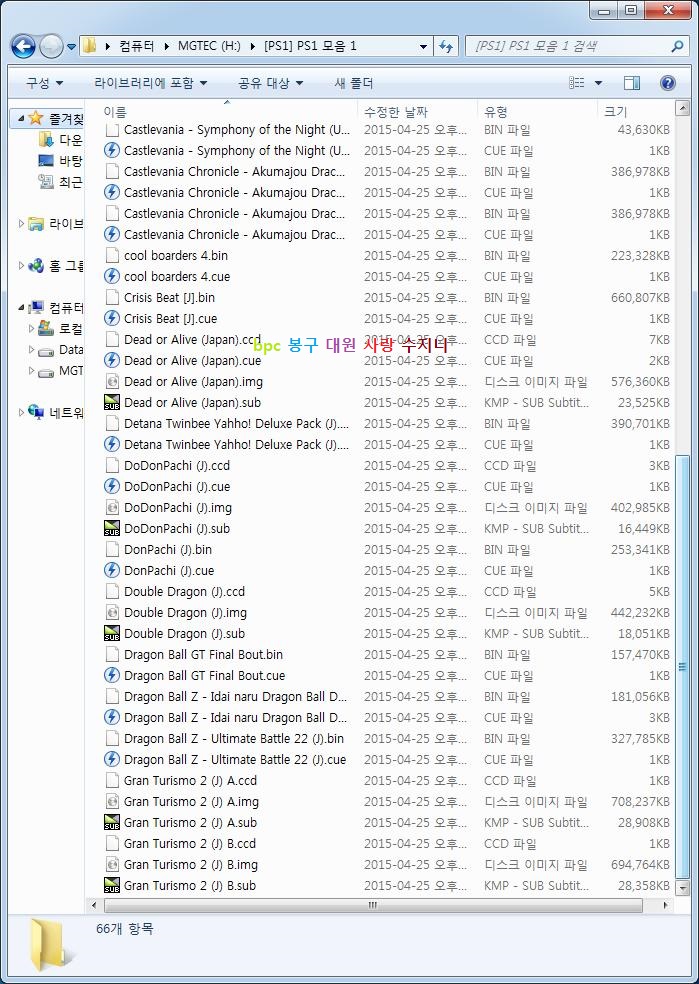Select Double Dragon (J).img file icon
Viewport: 699px width, 984px height.
tap(112, 612)
